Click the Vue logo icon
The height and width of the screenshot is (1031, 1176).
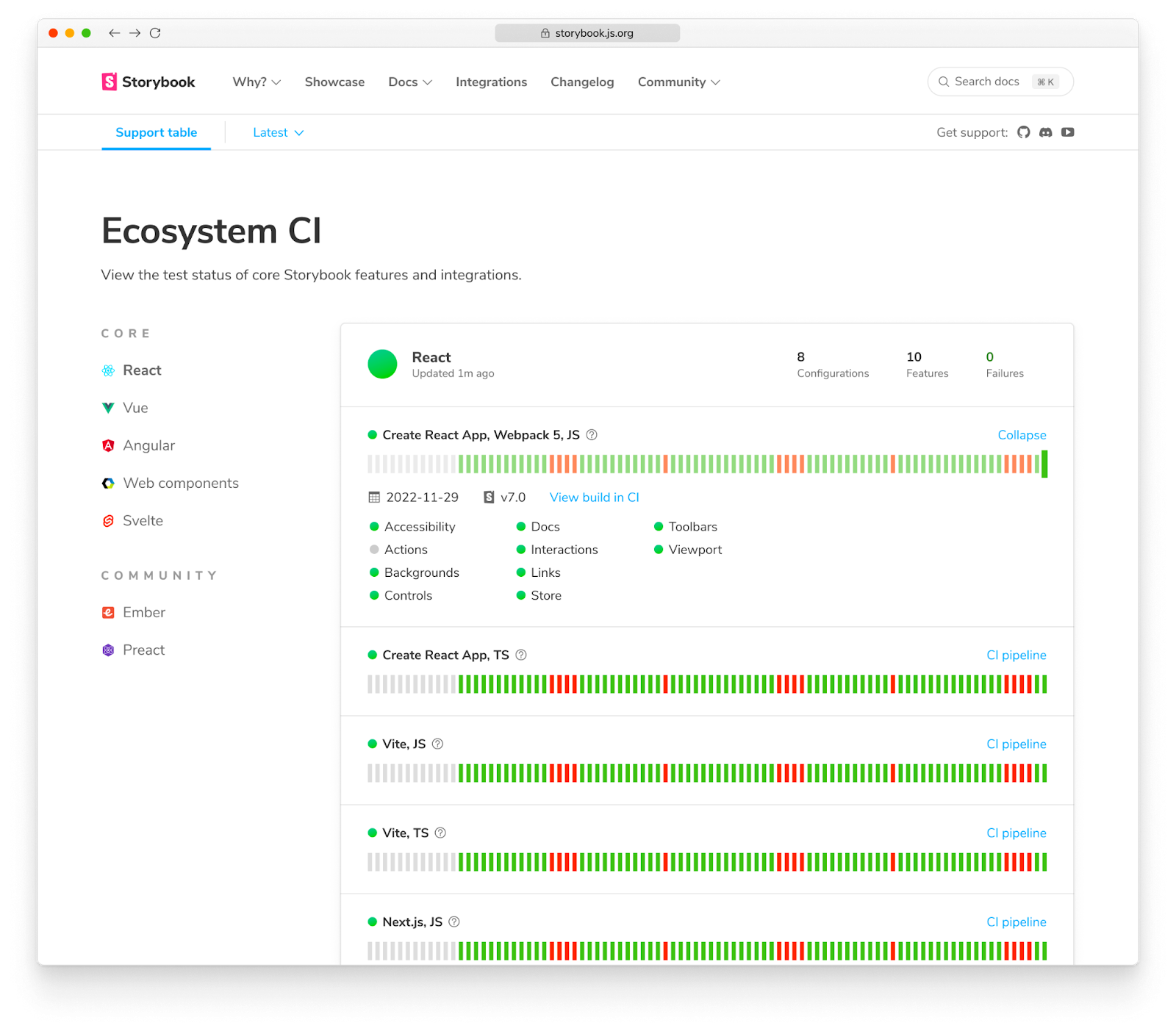(x=108, y=408)
